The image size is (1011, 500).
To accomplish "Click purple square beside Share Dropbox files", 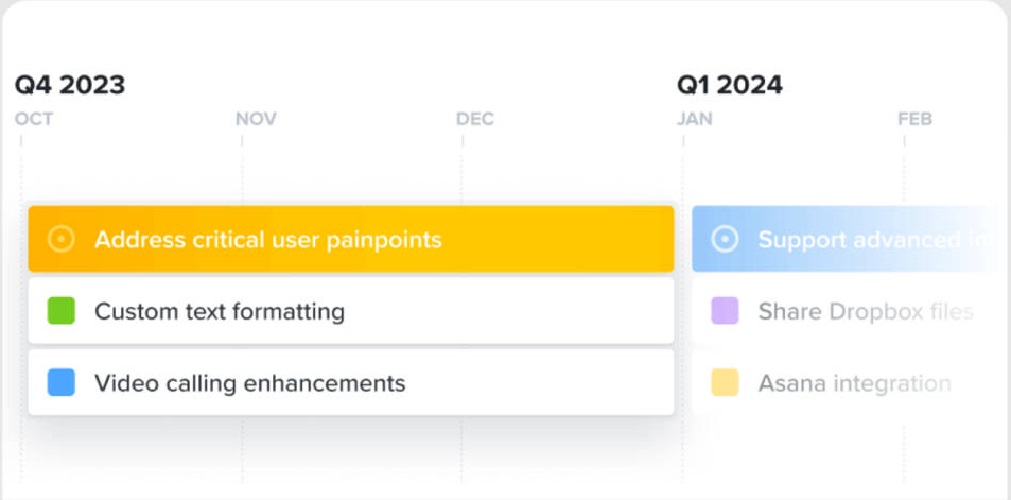I will [x=725, y=311].
